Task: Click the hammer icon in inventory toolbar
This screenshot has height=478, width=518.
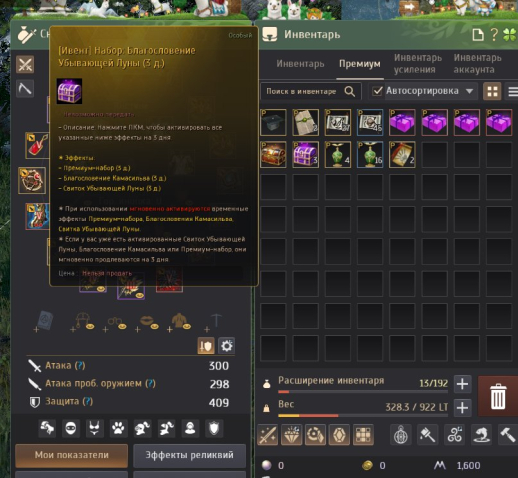Action: click(x=507, y=434)
